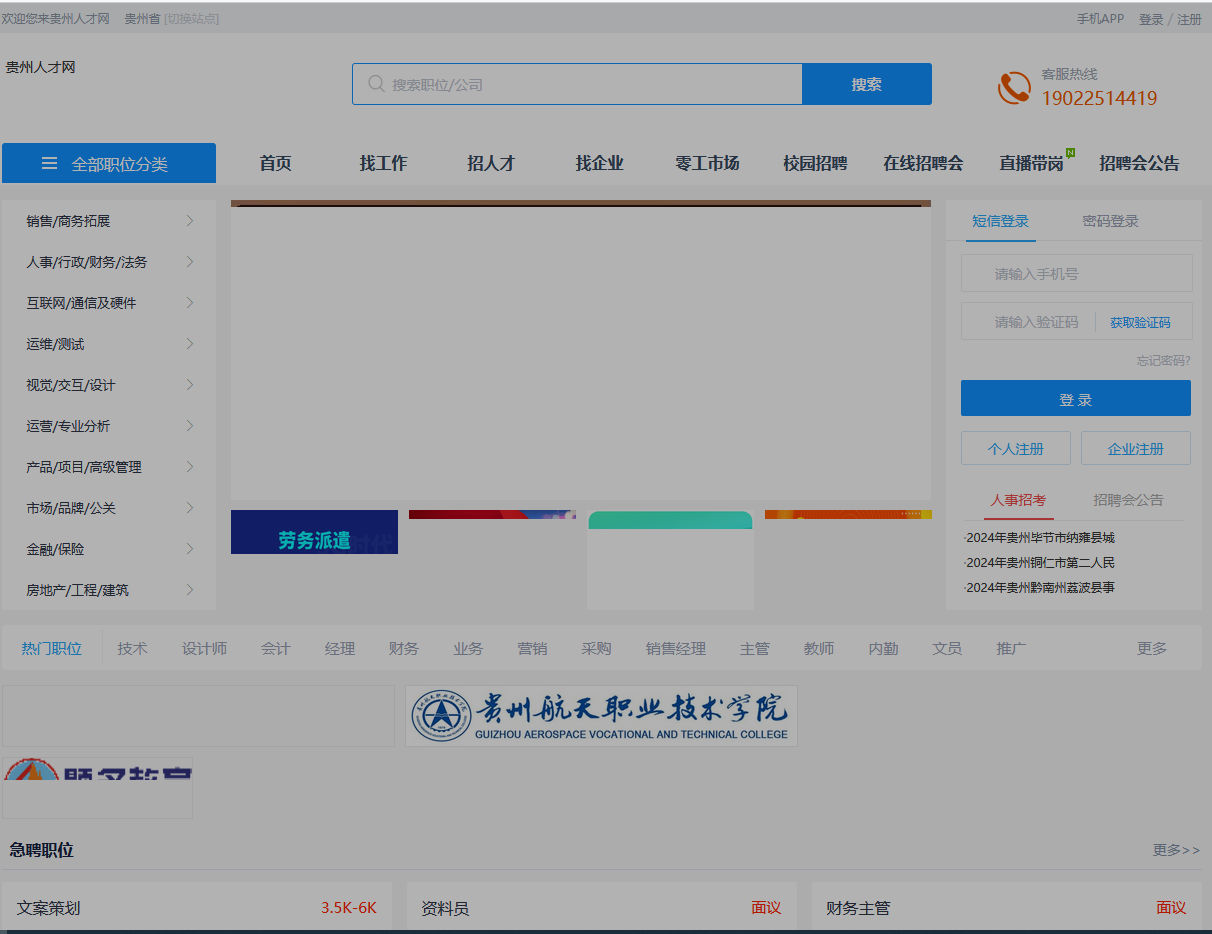Click the 2024年贵州毕节市纳雍县城 announcement
This screenshot has height=934, width=1212.
[x=1042, y=537]
